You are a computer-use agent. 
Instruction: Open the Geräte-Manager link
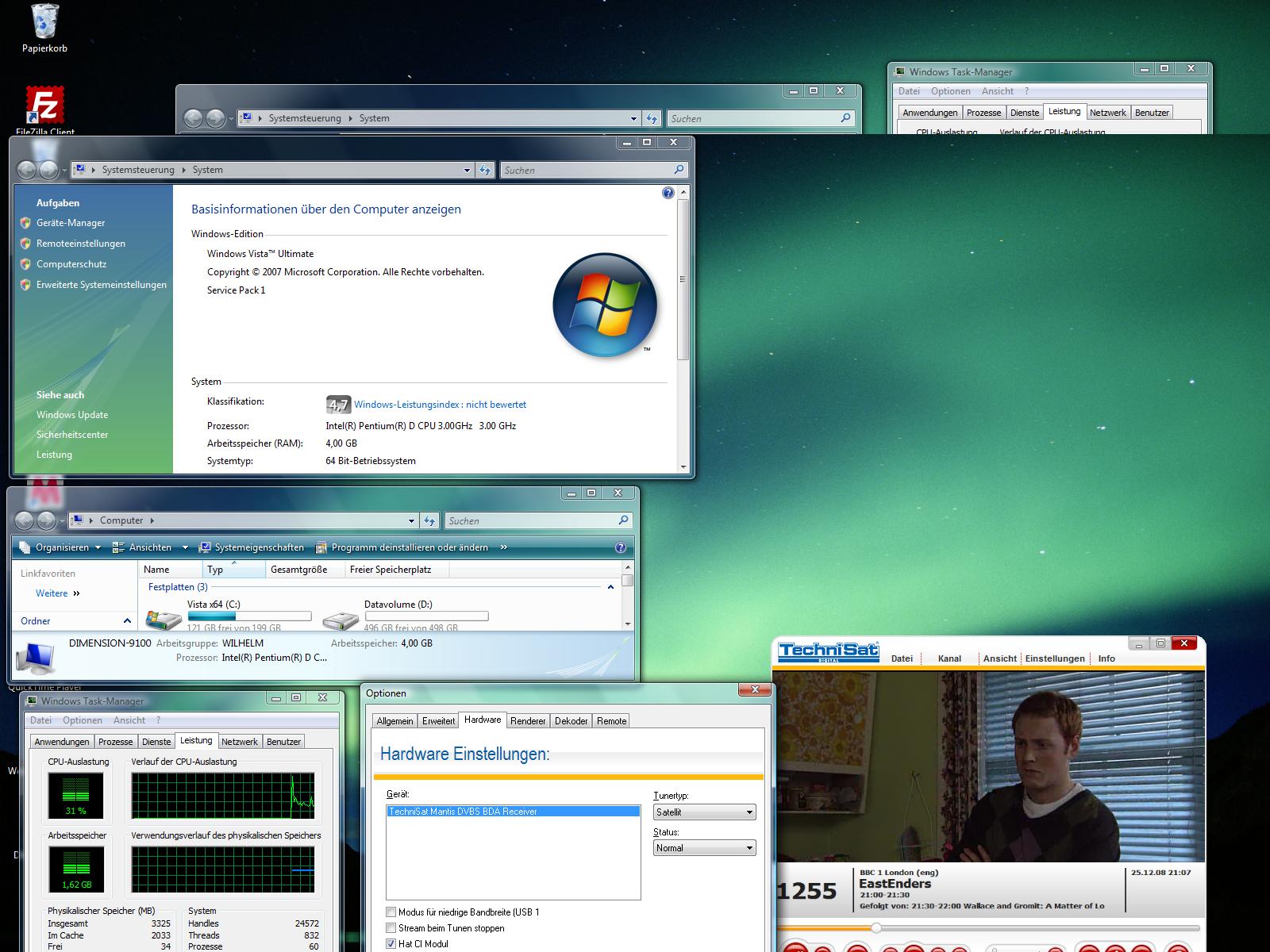click(x=71, y=223)
